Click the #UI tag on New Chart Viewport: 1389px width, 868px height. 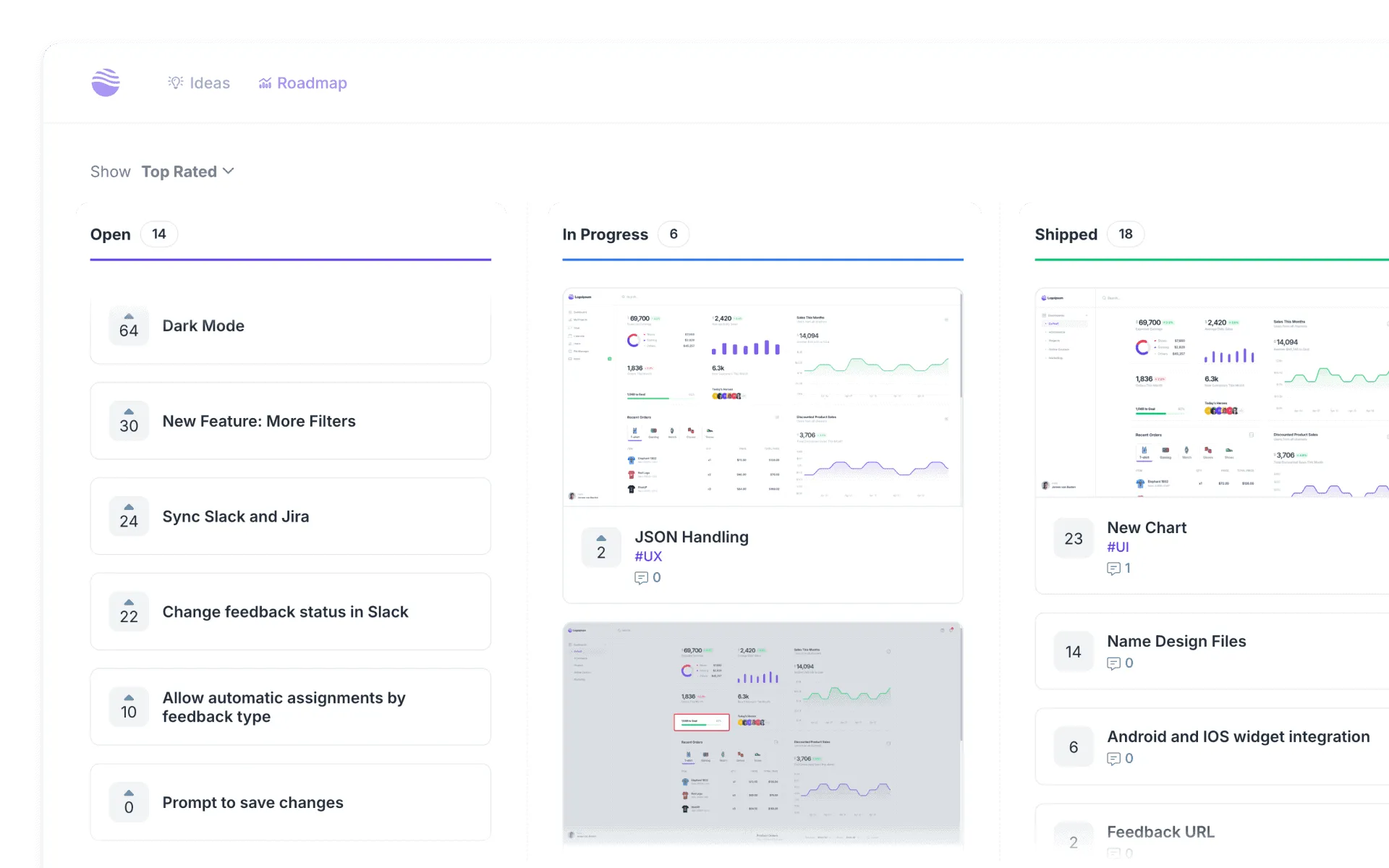point(1117,548)
